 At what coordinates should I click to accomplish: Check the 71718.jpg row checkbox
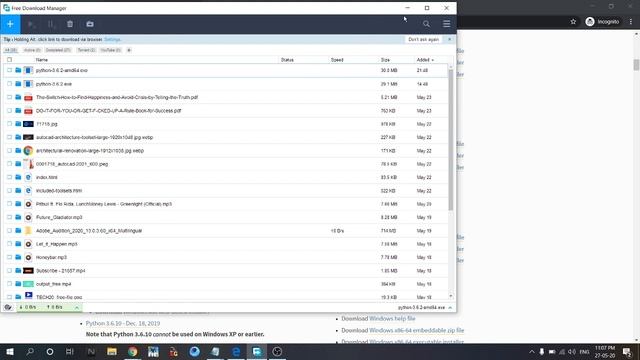9,124
